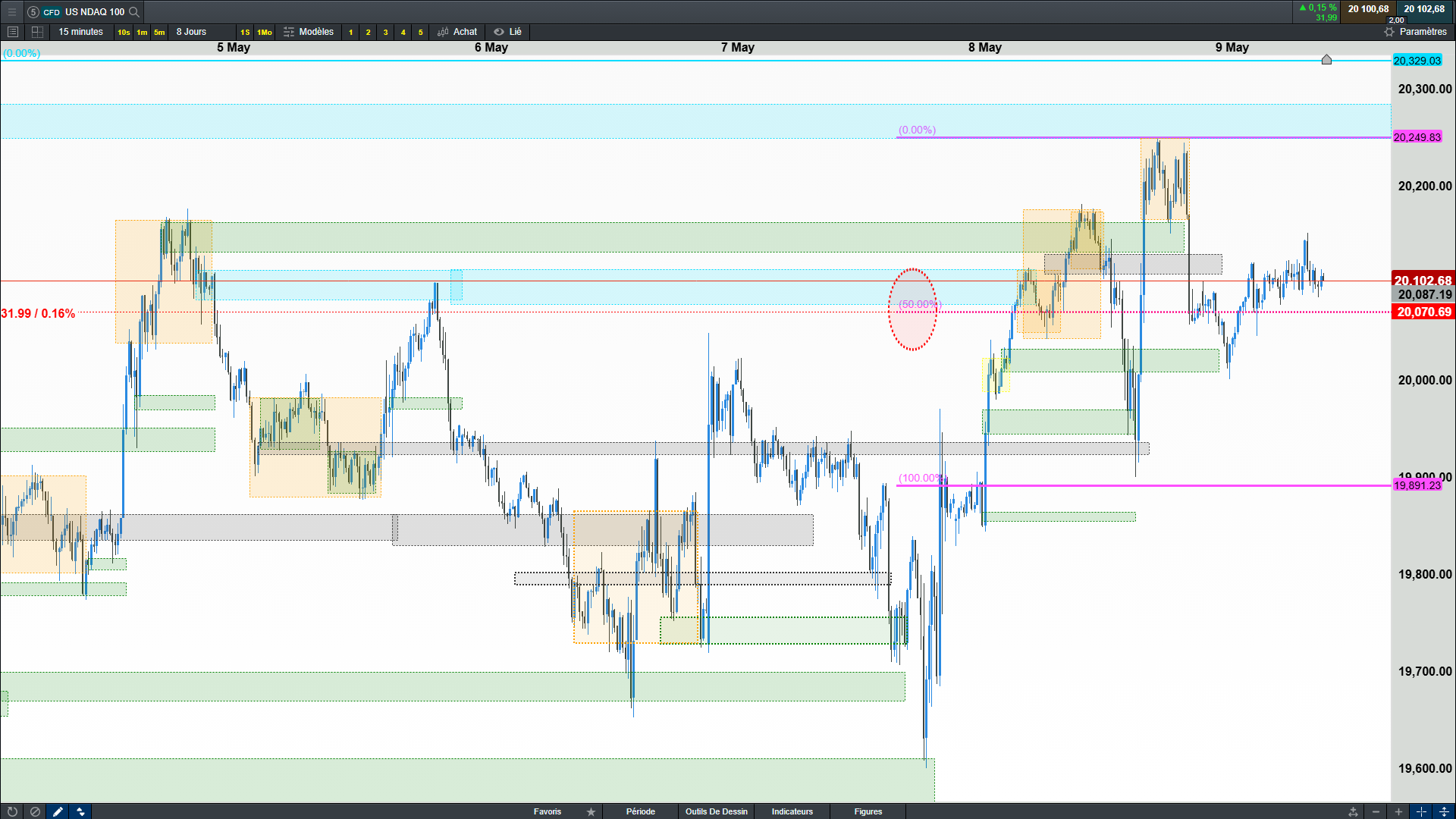Click the zoom out minus icon
The height and width of the screenshot is (819, 1456).
[1376, 811]
